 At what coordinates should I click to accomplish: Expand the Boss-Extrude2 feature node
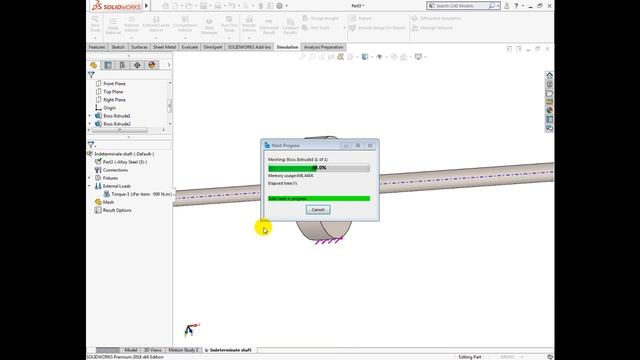coord(90,124)
